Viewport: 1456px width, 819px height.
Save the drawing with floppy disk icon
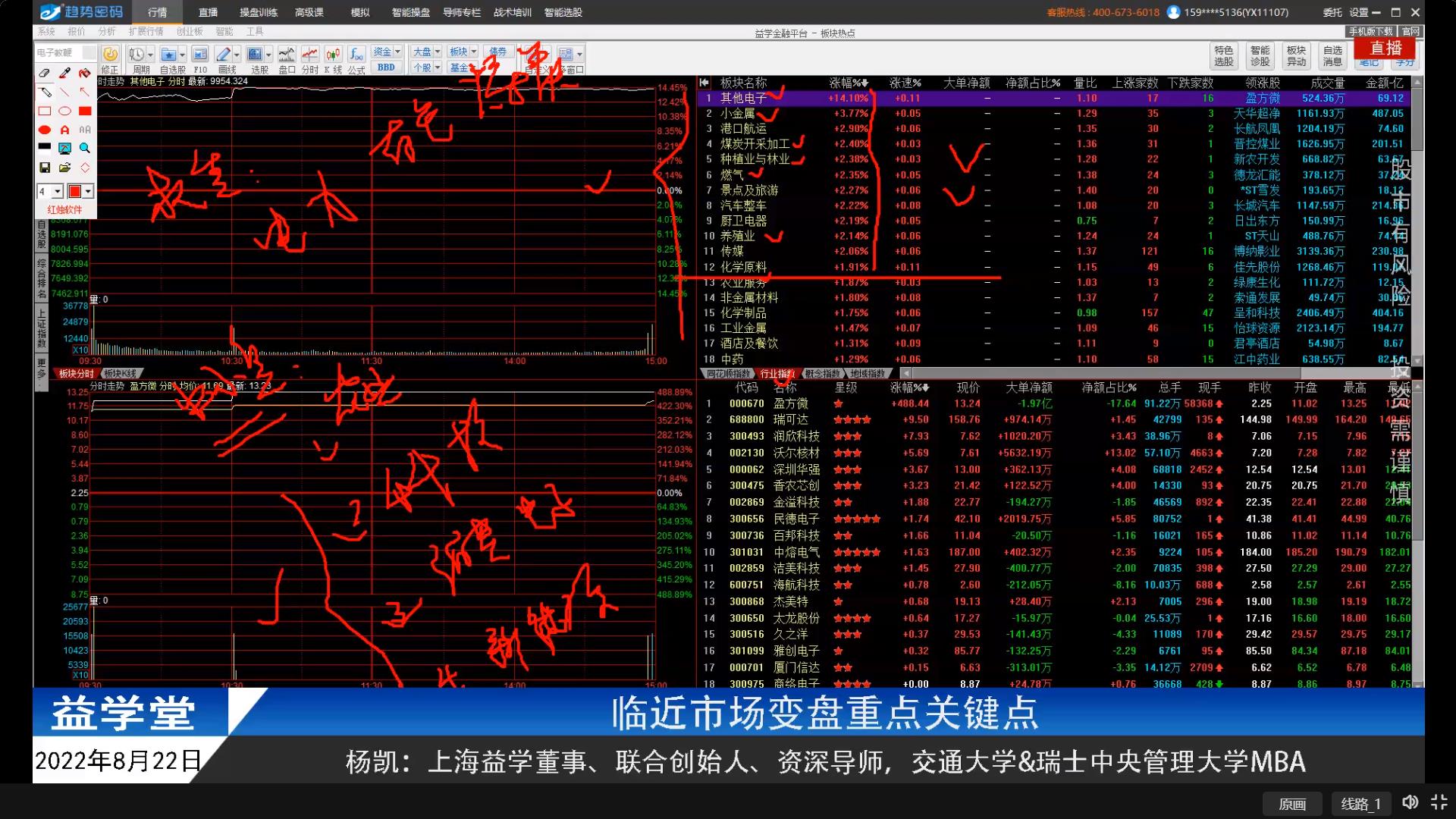45,167
